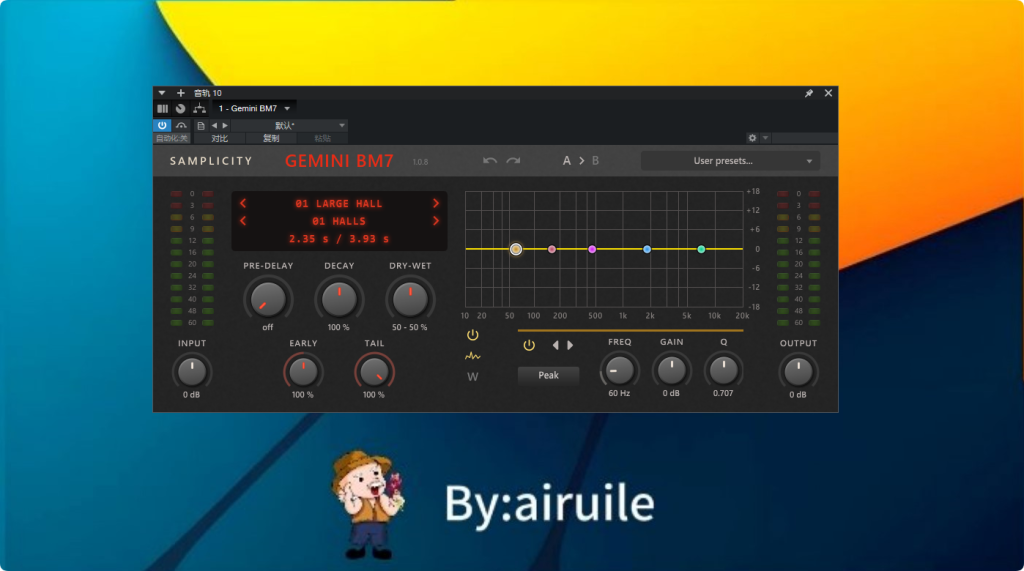Click the 0.707 Q value
The width and height of the screenshot is (1024, 571).
pos(723,393)
